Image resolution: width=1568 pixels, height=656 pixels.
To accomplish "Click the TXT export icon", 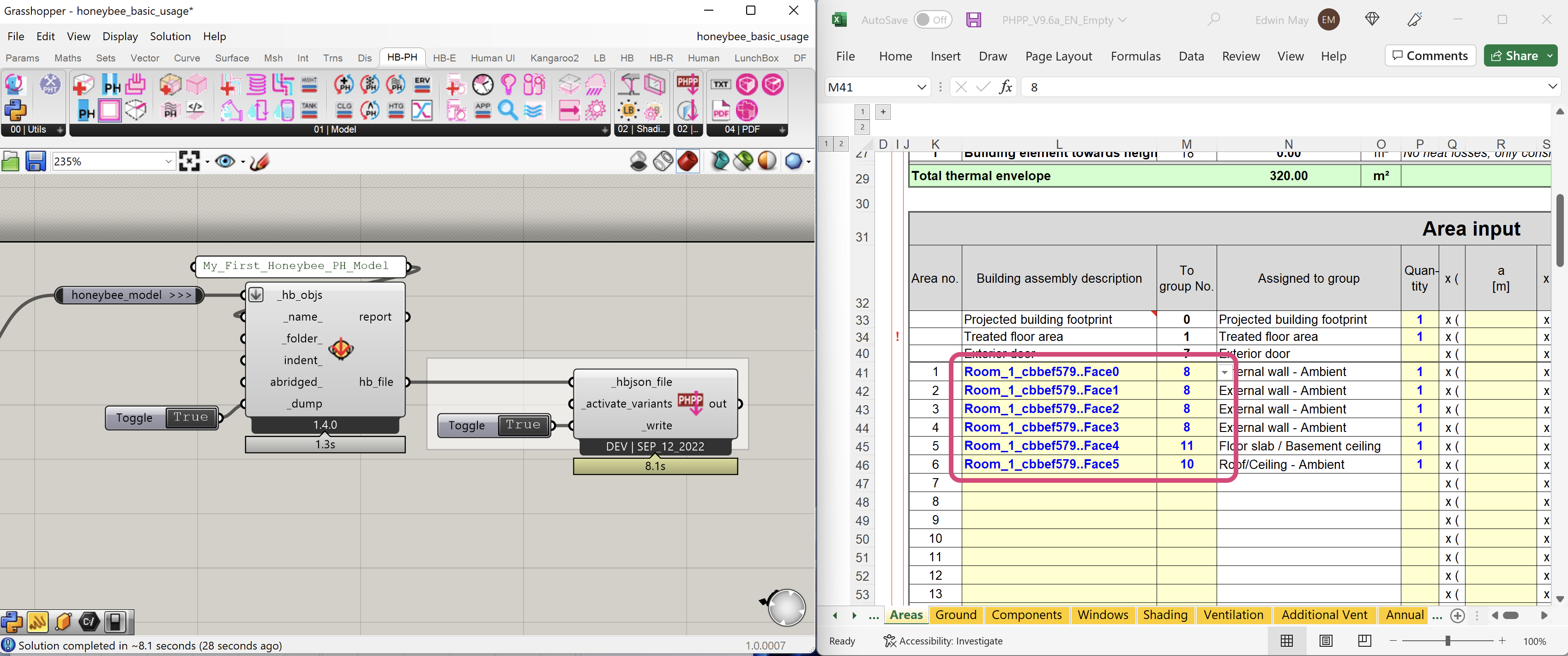I will tap(721, 85).
